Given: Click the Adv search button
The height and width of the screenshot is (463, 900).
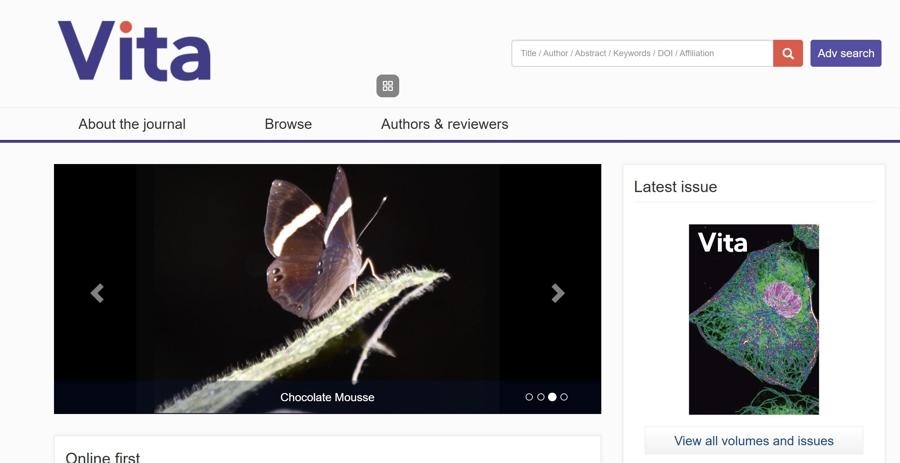Looking at the screenshot, I should [x=845, y=53].
